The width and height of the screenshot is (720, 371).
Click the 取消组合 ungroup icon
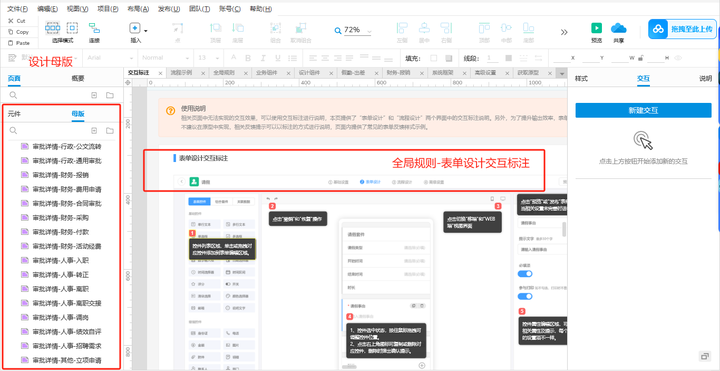pyautogui.click(x=300, y=28)
